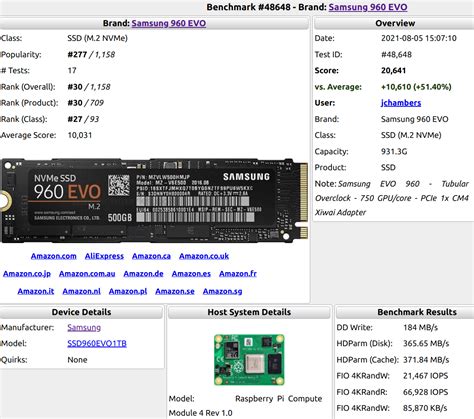Select the Quirks value None
Viewport: 474px width, 419px height.
click(x=77, y=360)
